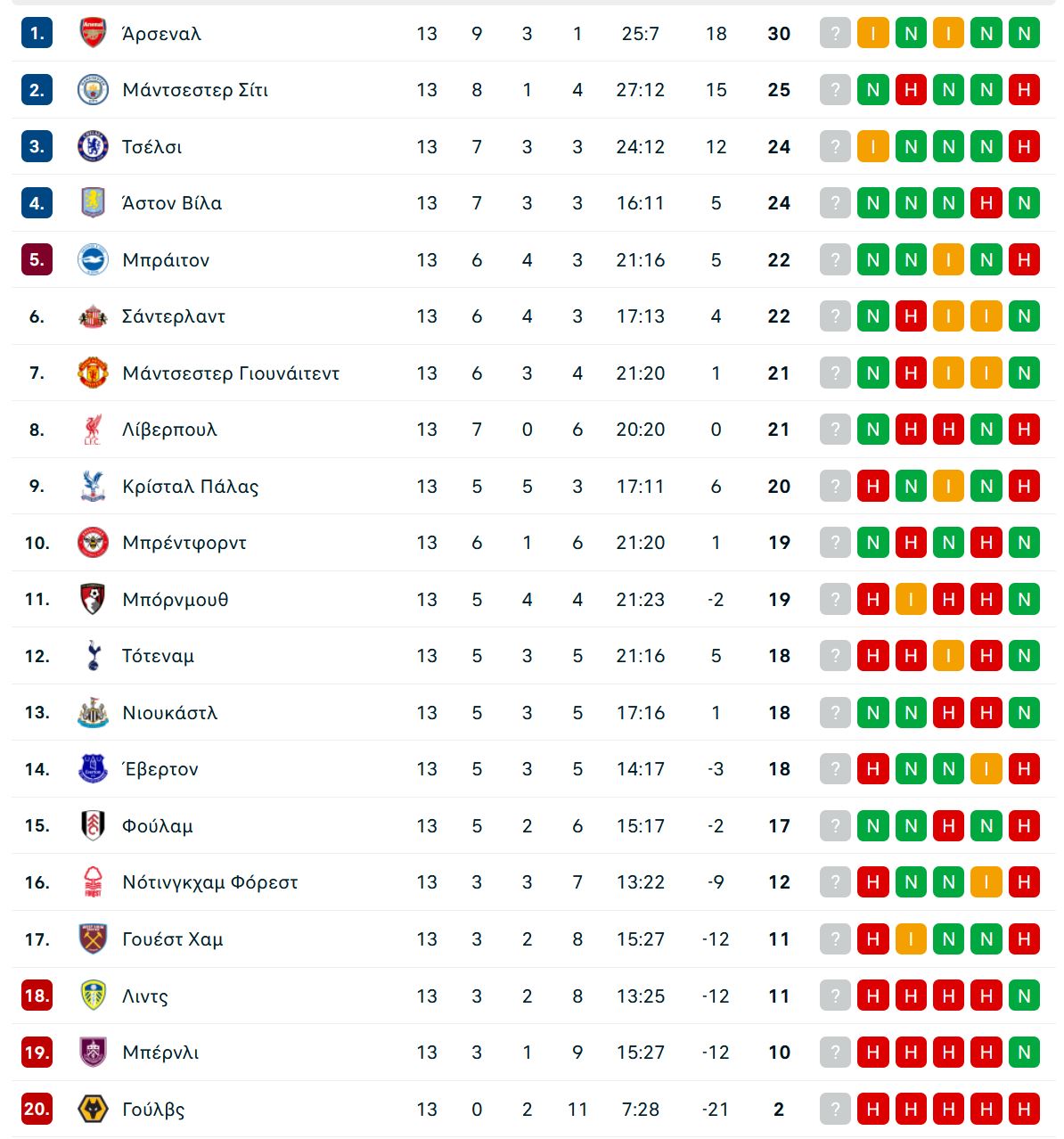Click the Manchester United club crest

[x=93, y=373]
